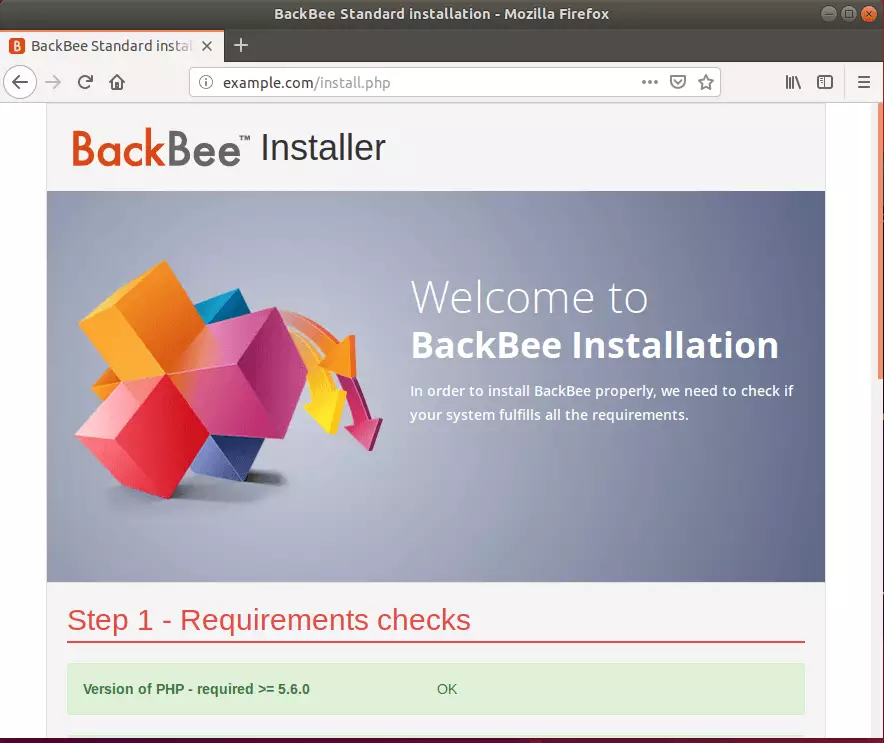Toggle the Firefox sidebar
Image resolution: width=884 pixels, height=743 pixels.
pyautogui.click(x=825, y=82)
